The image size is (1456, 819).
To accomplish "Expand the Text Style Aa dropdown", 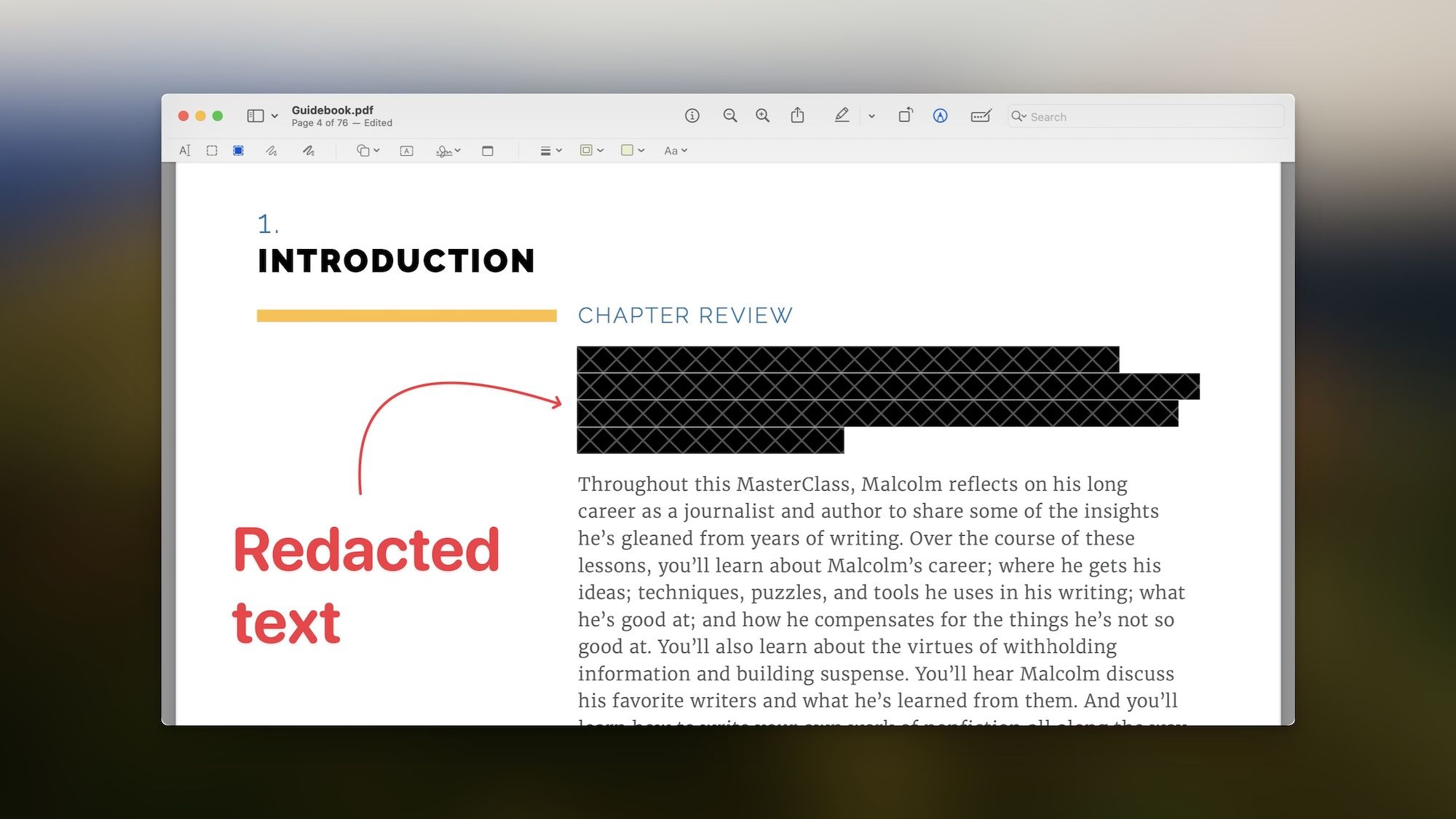I will [676, 151].
